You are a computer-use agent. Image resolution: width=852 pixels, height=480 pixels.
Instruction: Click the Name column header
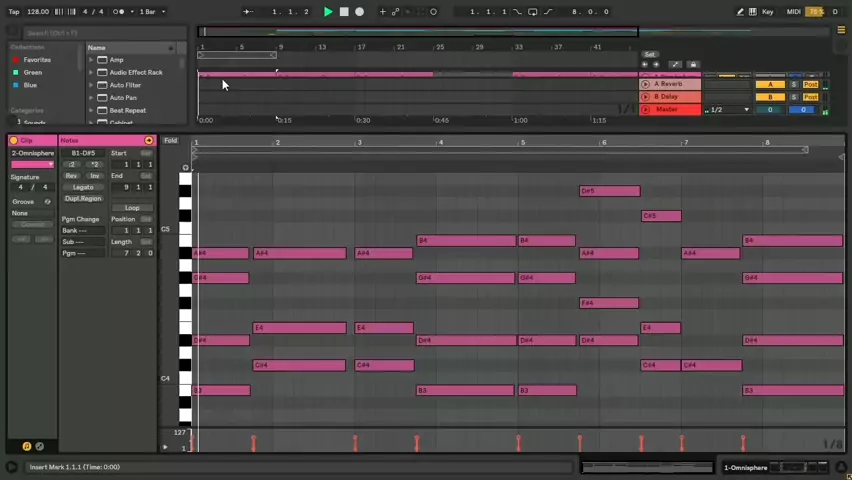pos(130,48)
